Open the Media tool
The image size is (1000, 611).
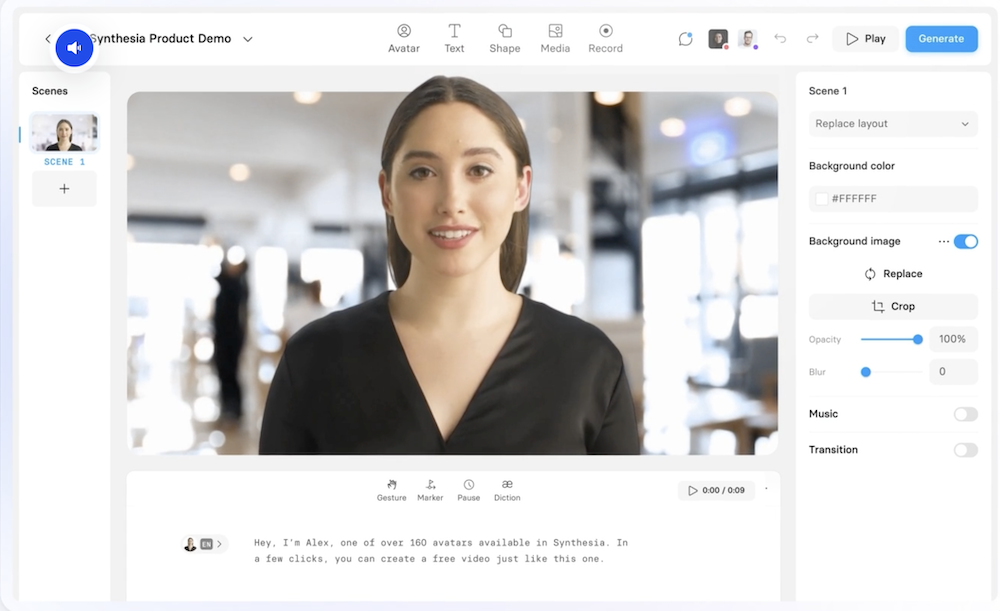[x=555, y=38]
